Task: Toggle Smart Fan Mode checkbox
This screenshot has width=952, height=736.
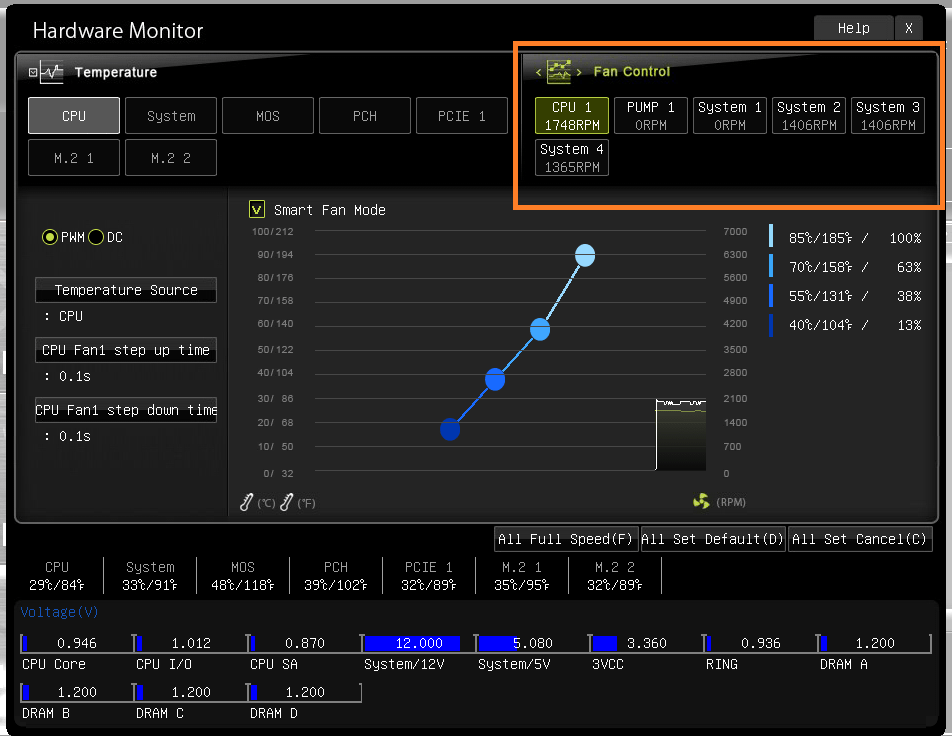Action: [x=257, y=210]
